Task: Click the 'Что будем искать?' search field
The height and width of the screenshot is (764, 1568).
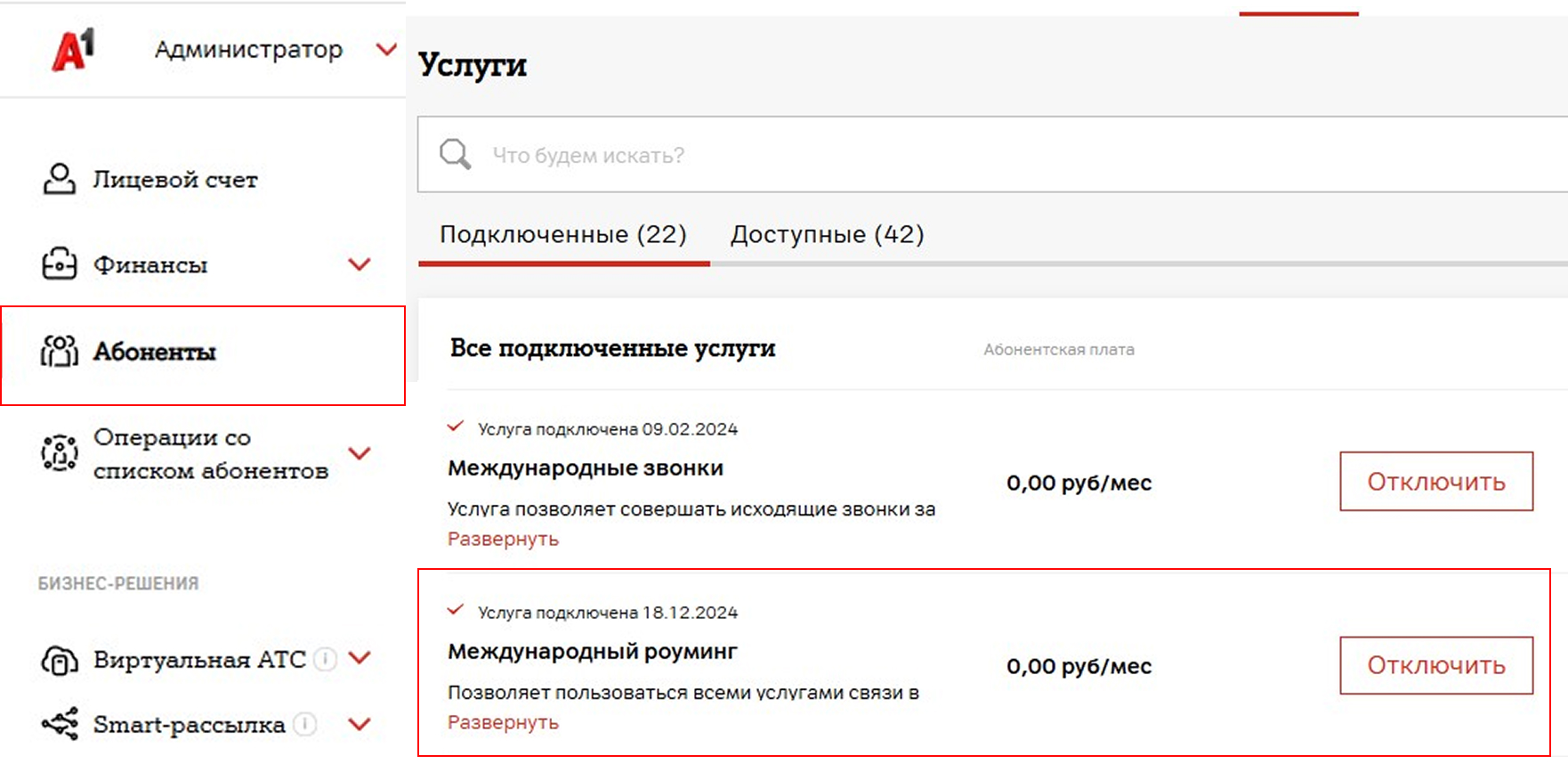Action: pos(979,155)
